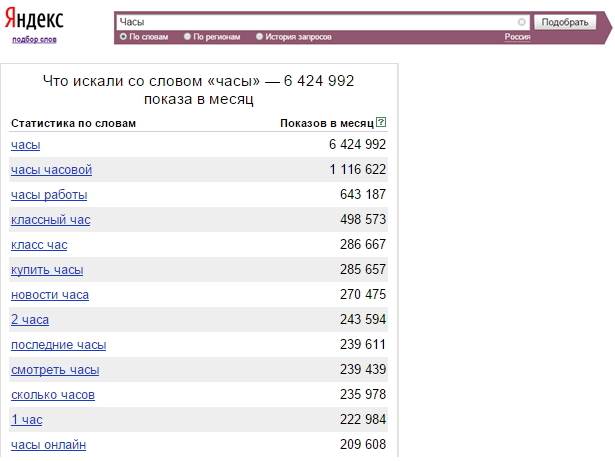Select the 'По словам' radio button
The height and width of the screenshot is (461, 615).
tap(123, 36)
